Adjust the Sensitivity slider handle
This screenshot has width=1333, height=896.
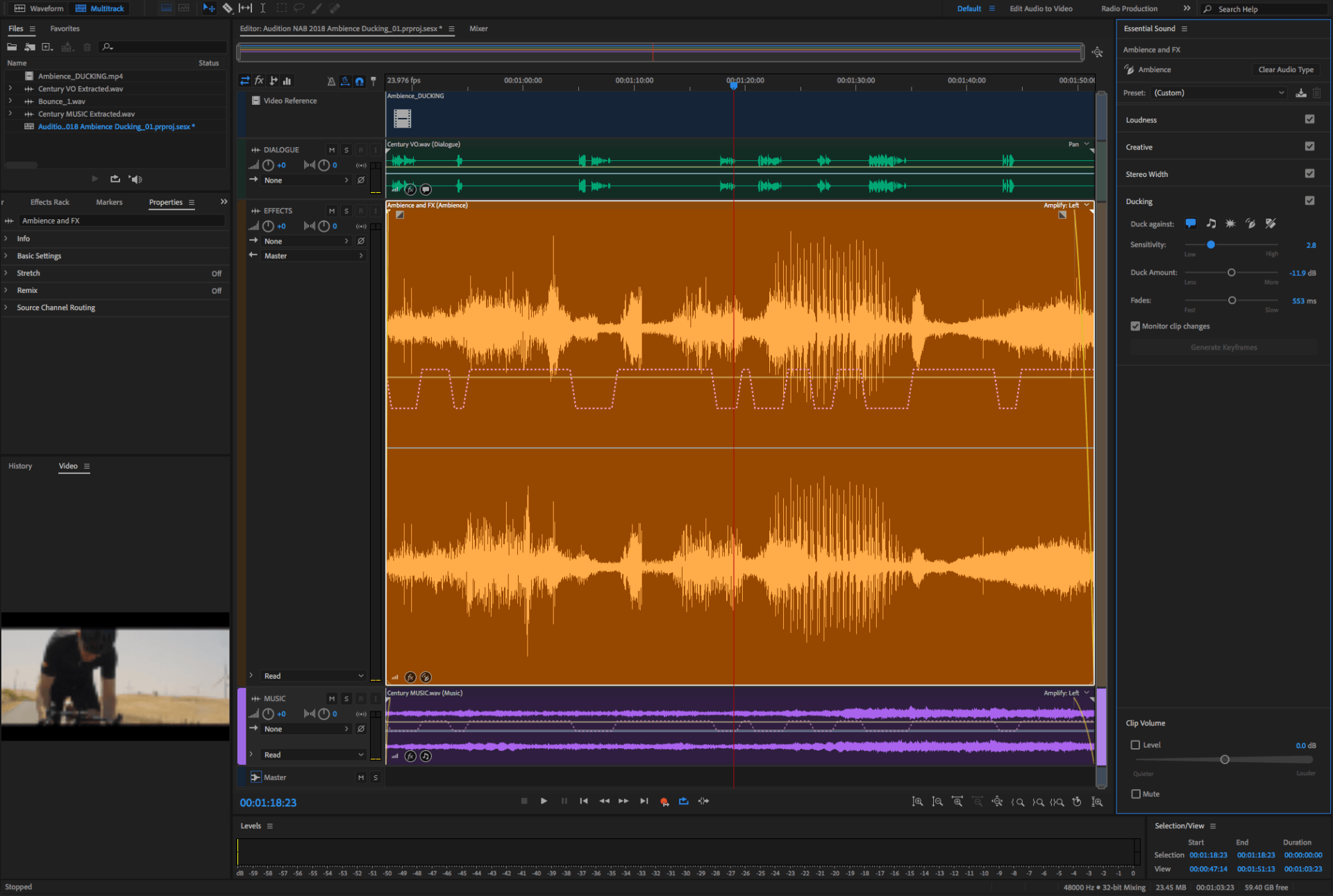pyautogui.click(x=1211, y=245)
